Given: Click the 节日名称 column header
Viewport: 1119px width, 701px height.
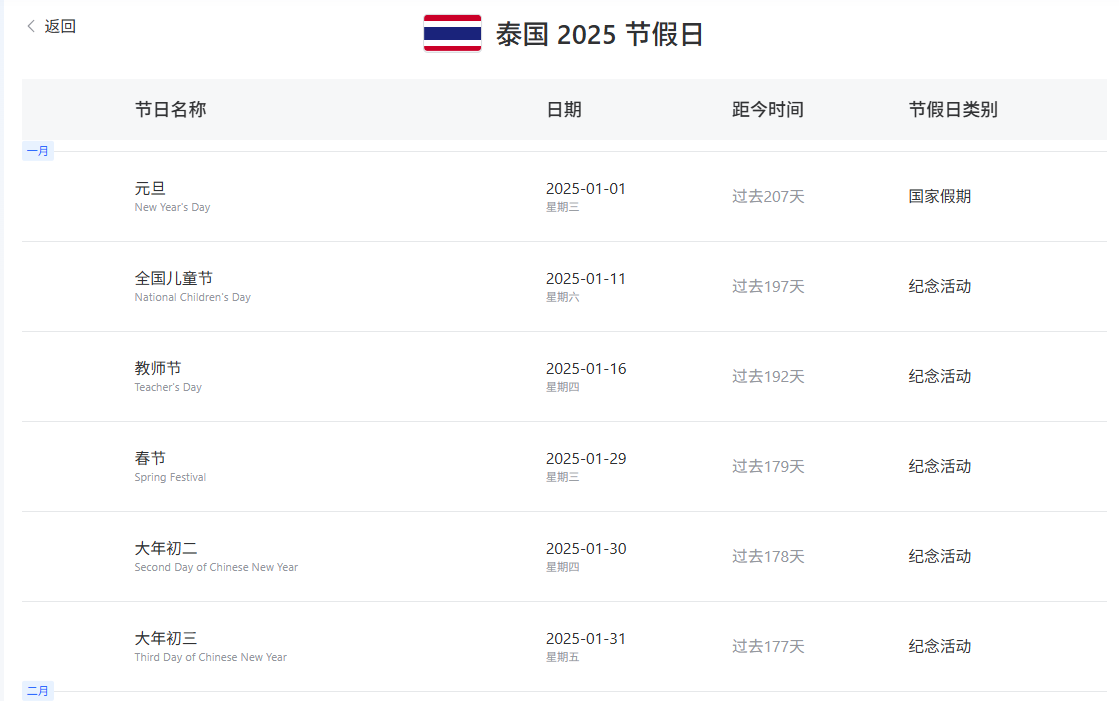Looking at the screenshot, I should [170, 110].
